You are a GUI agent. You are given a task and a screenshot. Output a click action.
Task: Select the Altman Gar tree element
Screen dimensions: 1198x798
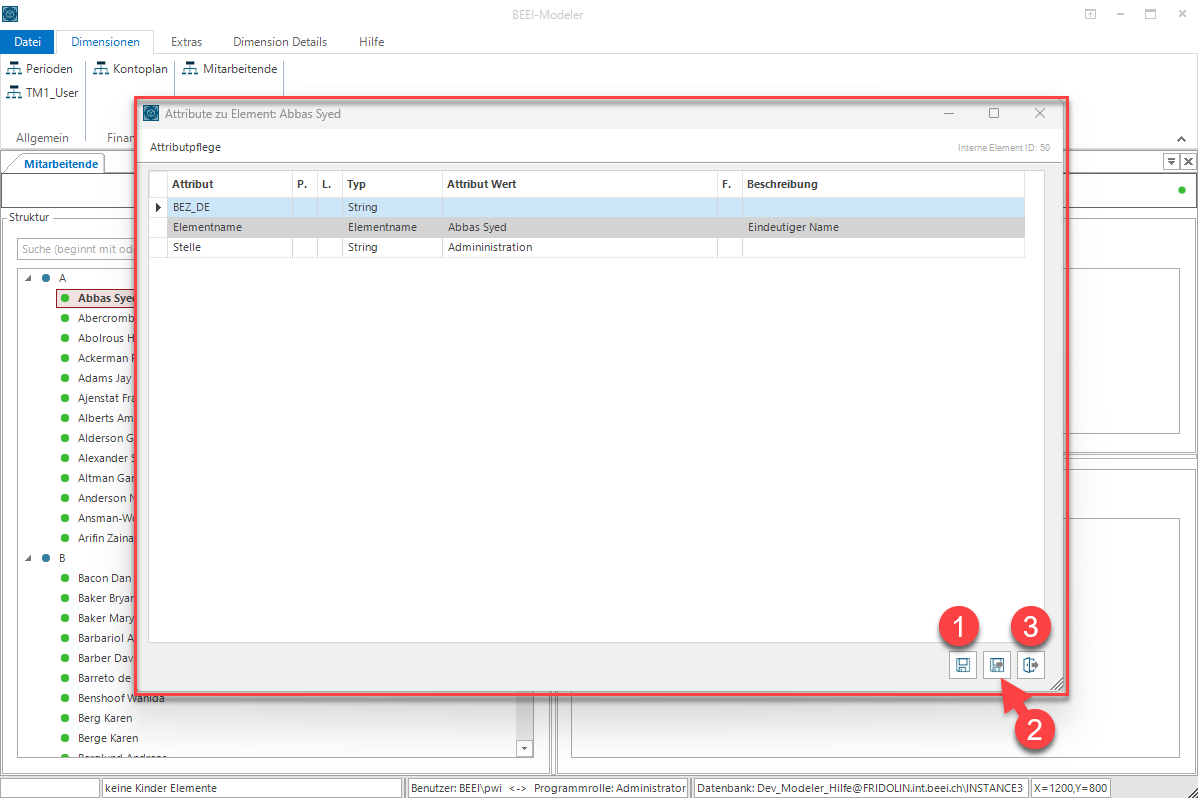click(105, 478)
